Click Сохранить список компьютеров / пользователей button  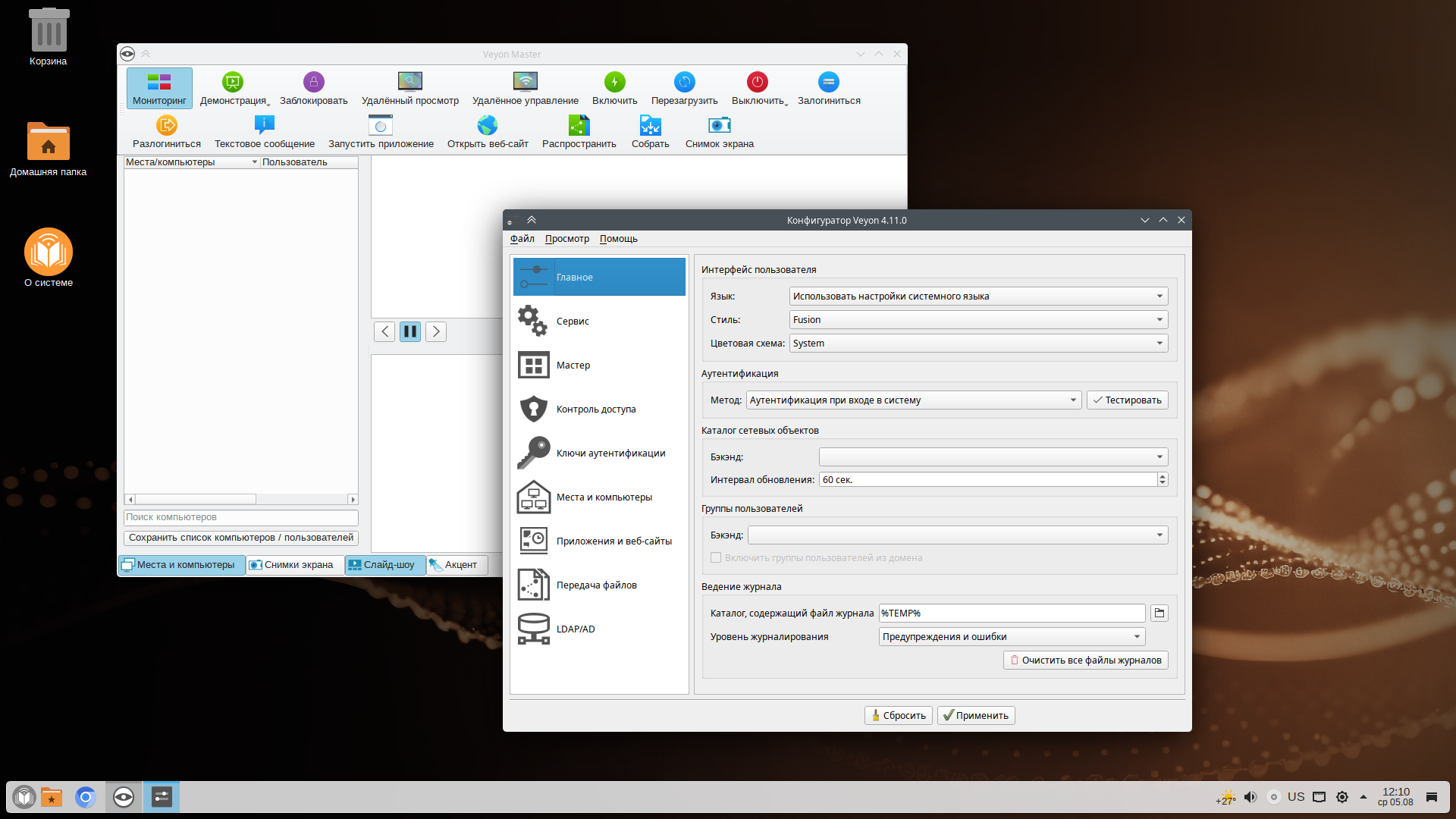241,538
